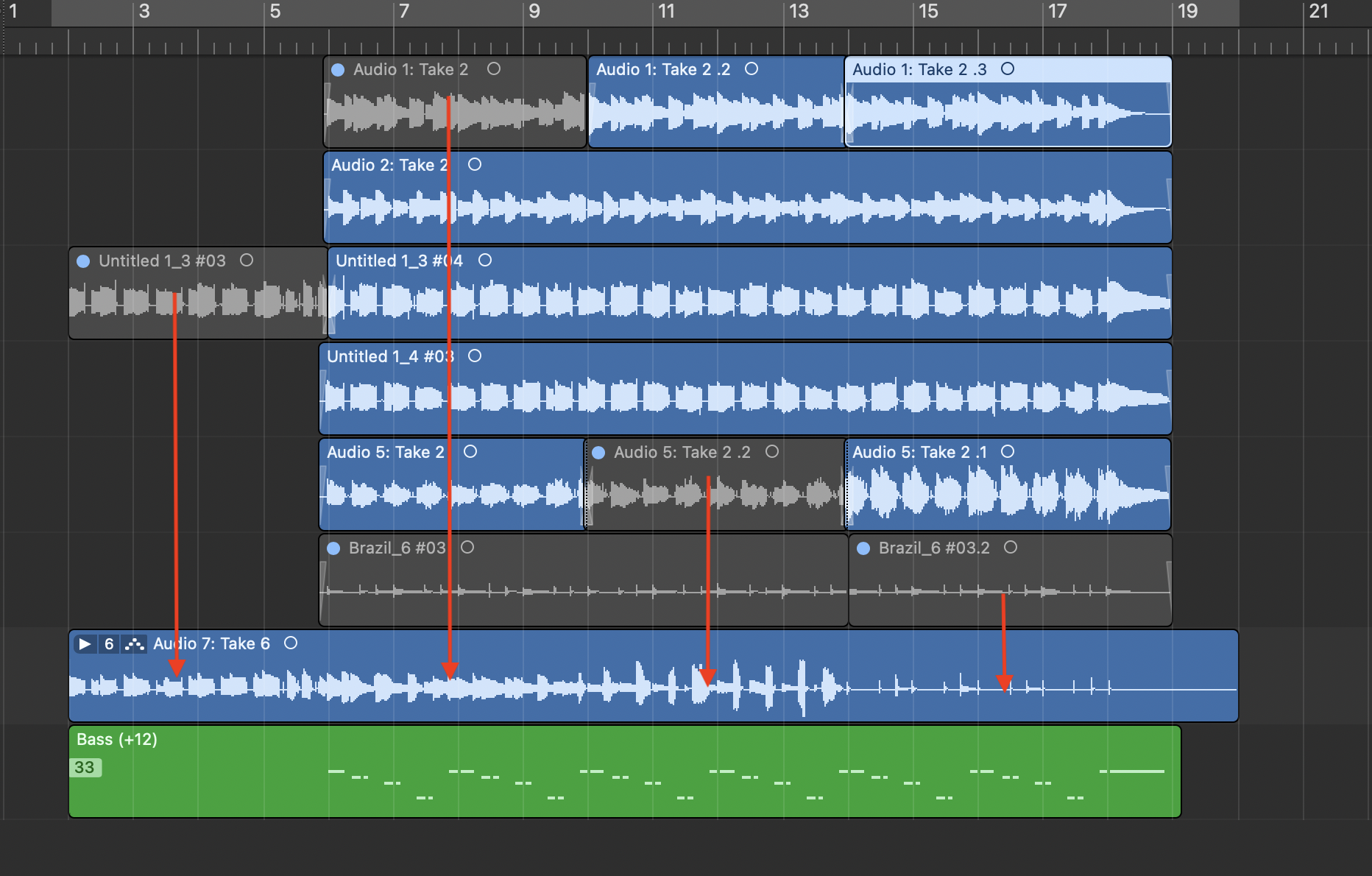Click bar 9 in the ruler
This screenshot has height=876, width=1372.
534,11
